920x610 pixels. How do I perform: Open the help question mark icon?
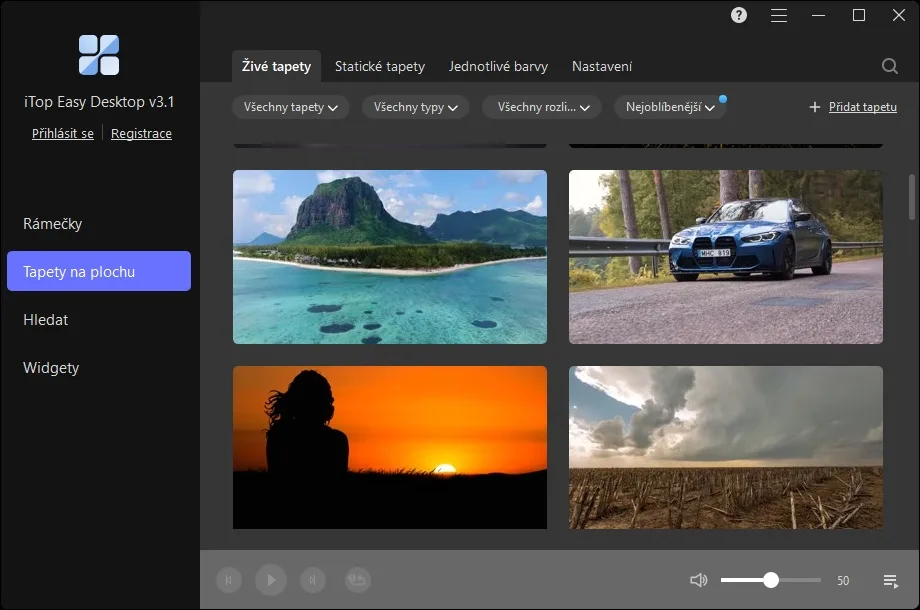[x=739, y=15]
